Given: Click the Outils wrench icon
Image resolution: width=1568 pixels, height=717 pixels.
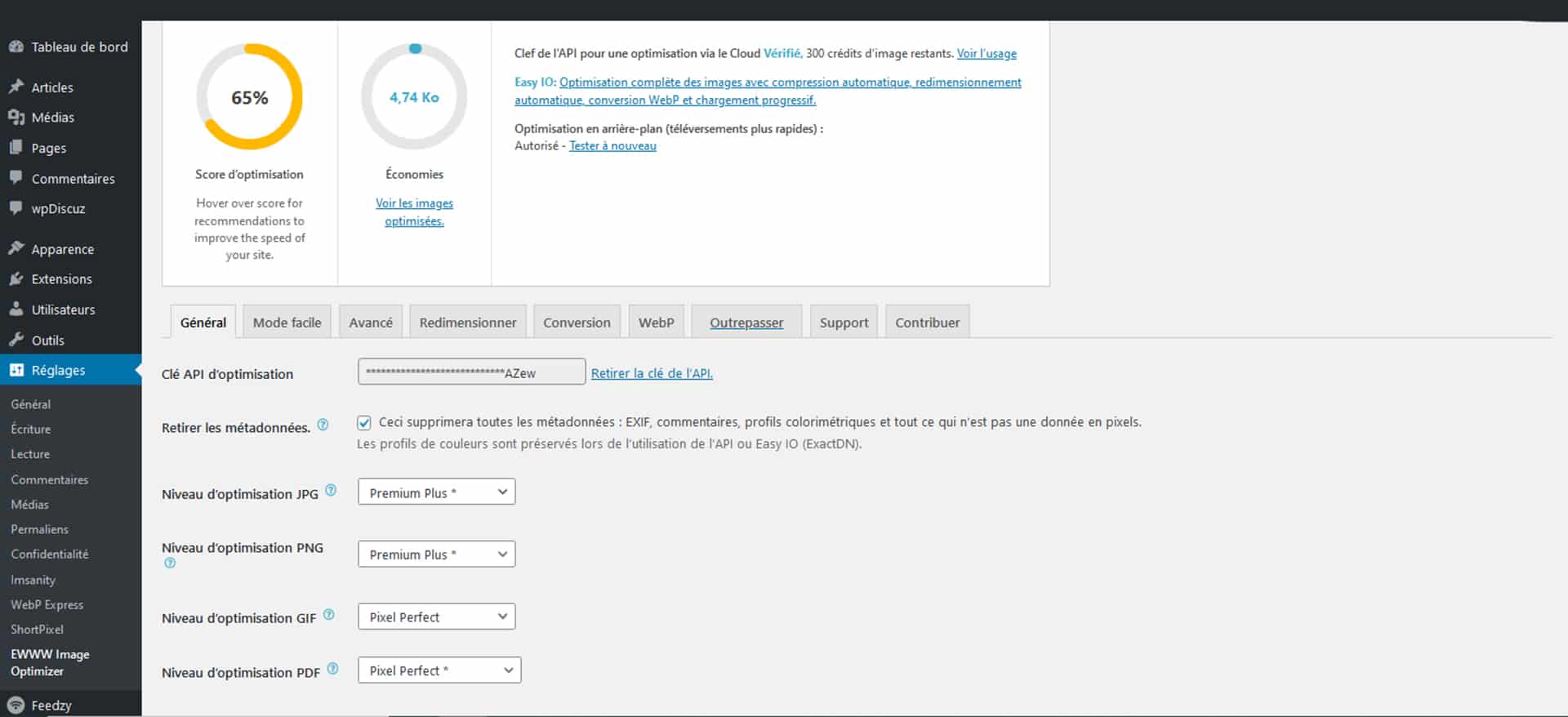Looking at the screenshot, I should coord(16,340).
